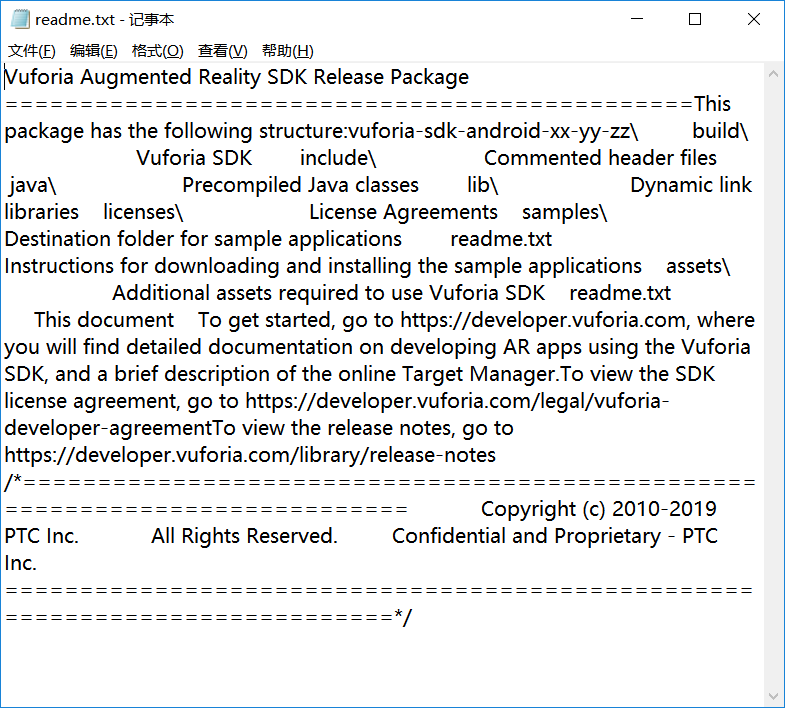
Task: Place cursor in 'Vuforia Augmented Reality SDK Release Package' title
Action: click(236, 77)
